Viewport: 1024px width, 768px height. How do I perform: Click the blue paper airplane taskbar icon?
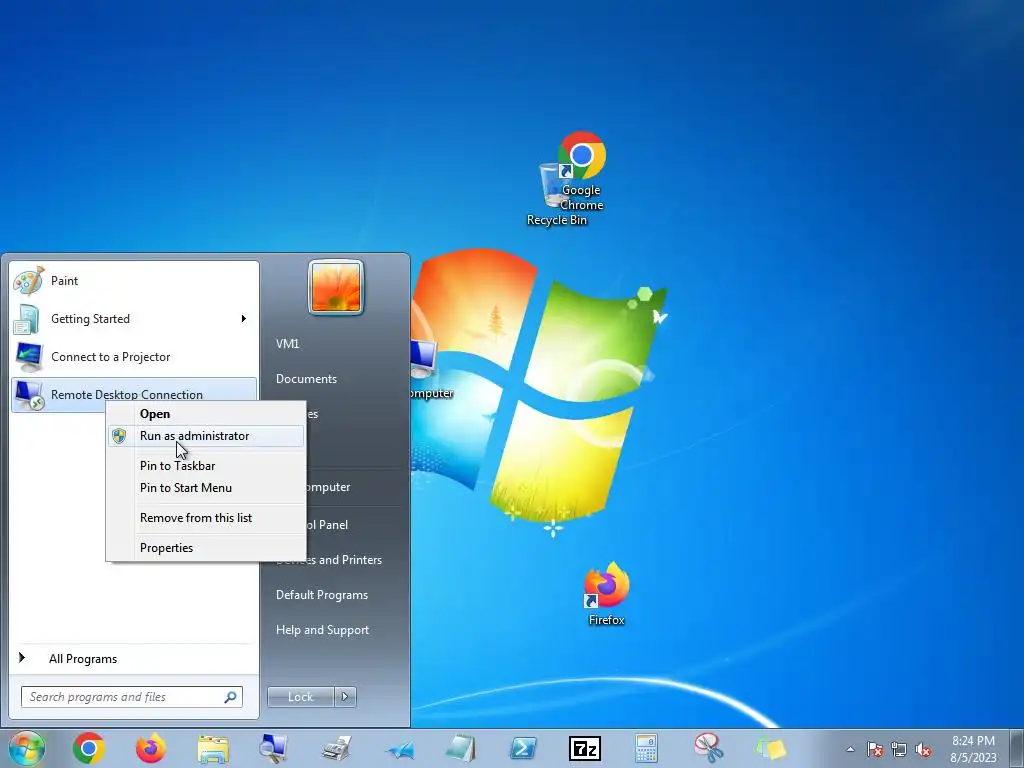coord(399,750)
